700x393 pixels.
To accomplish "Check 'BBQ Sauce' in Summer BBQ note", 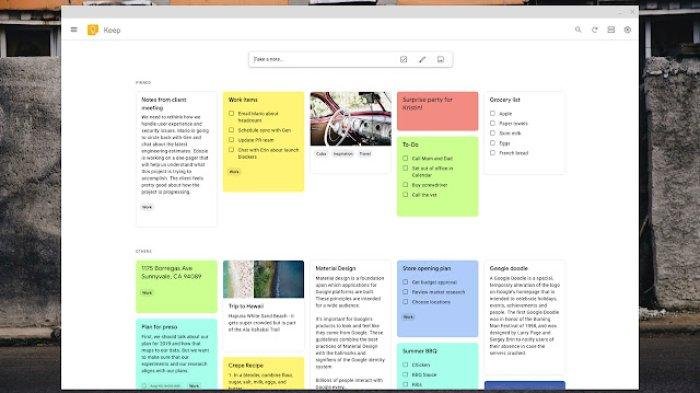I will tap(405, 374).
